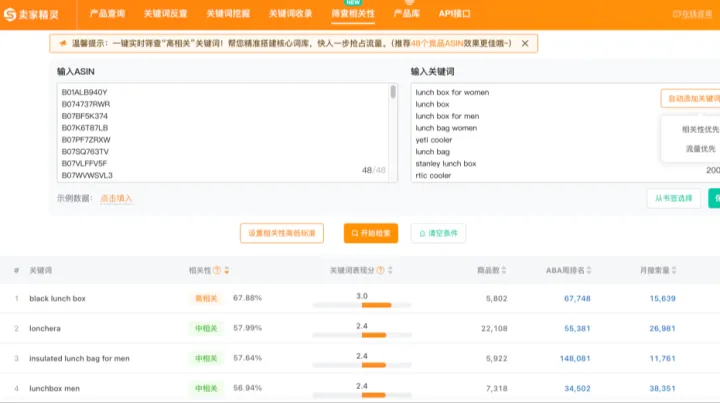Screen dimensions: 720x403
Task: Open the 关键词挖掘 menu
Action: 228,14
